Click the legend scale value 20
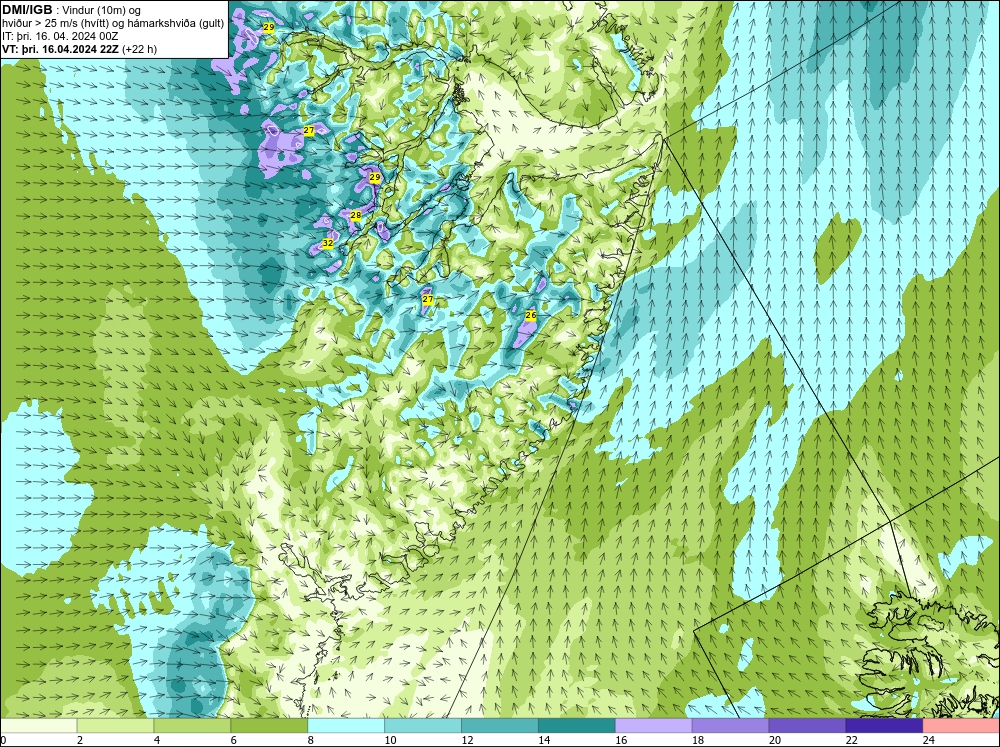1000x747 pixels. point(774,740)
